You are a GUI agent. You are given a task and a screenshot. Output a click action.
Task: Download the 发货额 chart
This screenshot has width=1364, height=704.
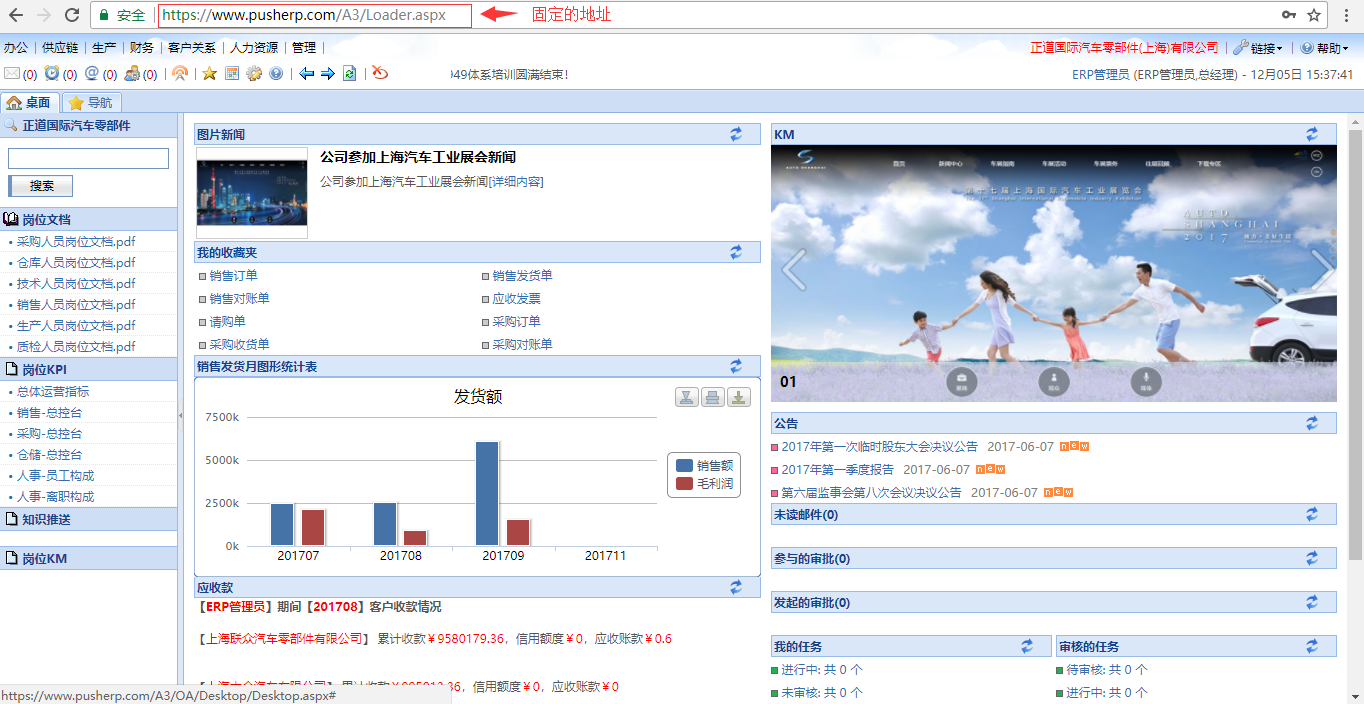(x=738, y=397)
